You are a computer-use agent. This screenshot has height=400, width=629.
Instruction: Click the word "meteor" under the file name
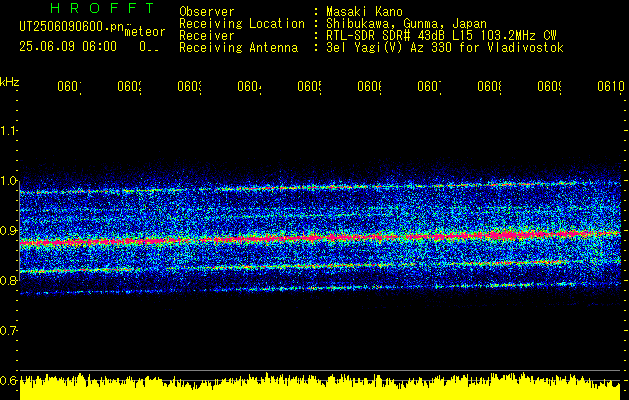point(145,32)
